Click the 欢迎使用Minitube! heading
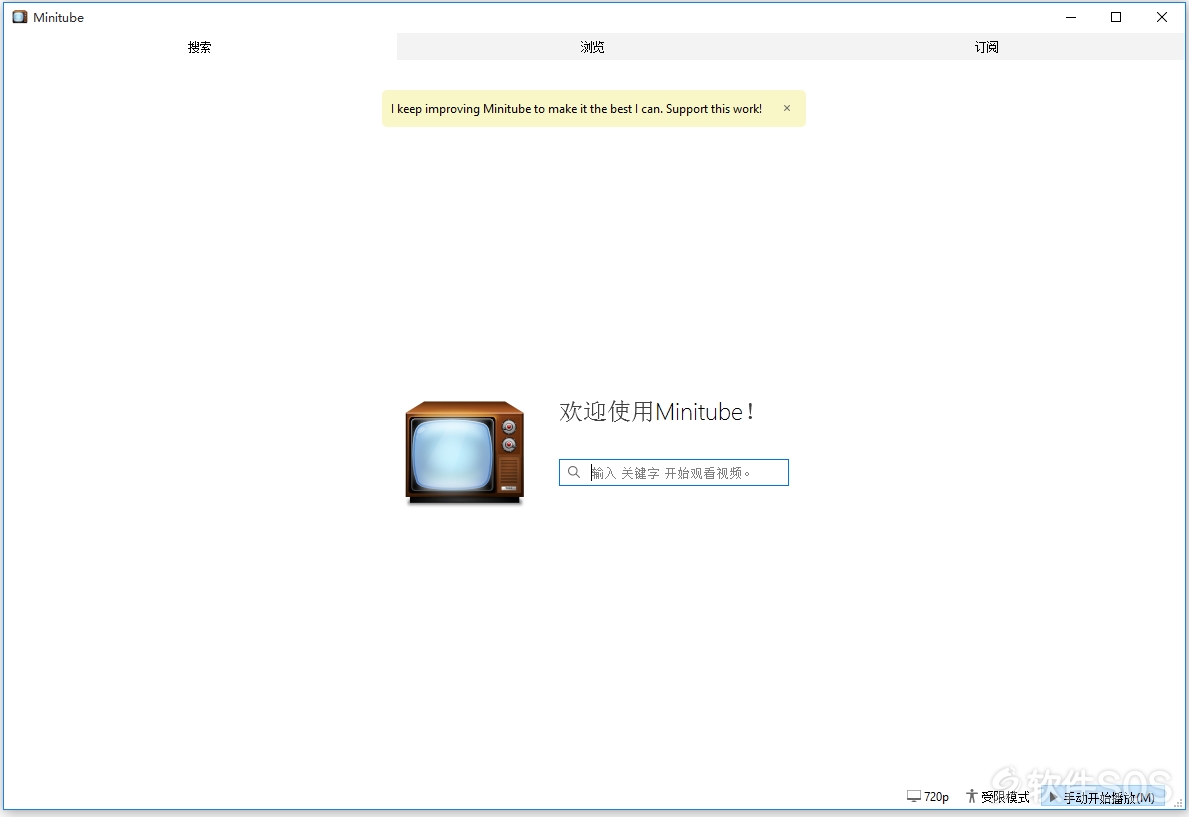 point(657,412)
